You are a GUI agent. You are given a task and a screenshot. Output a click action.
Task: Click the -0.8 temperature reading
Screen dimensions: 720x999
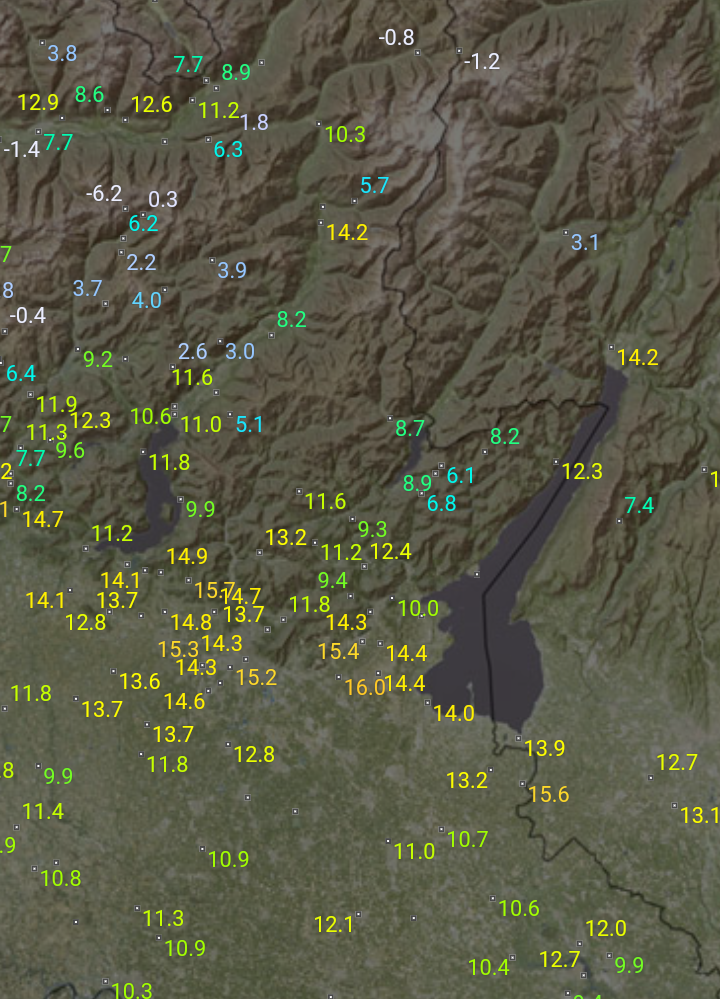pyautogui.click(x=396, y=38)
